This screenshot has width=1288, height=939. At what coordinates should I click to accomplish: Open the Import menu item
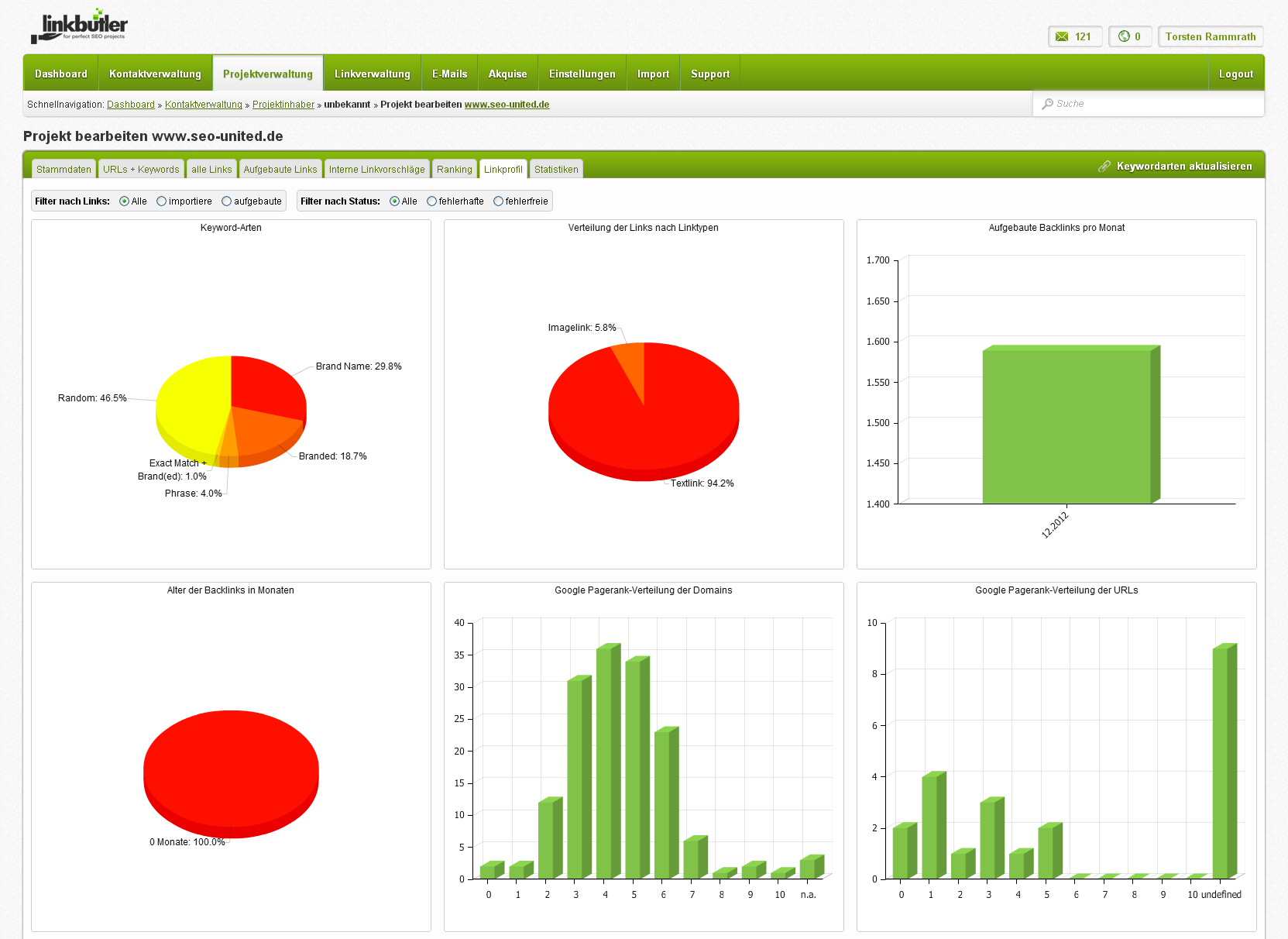(654, 74)
